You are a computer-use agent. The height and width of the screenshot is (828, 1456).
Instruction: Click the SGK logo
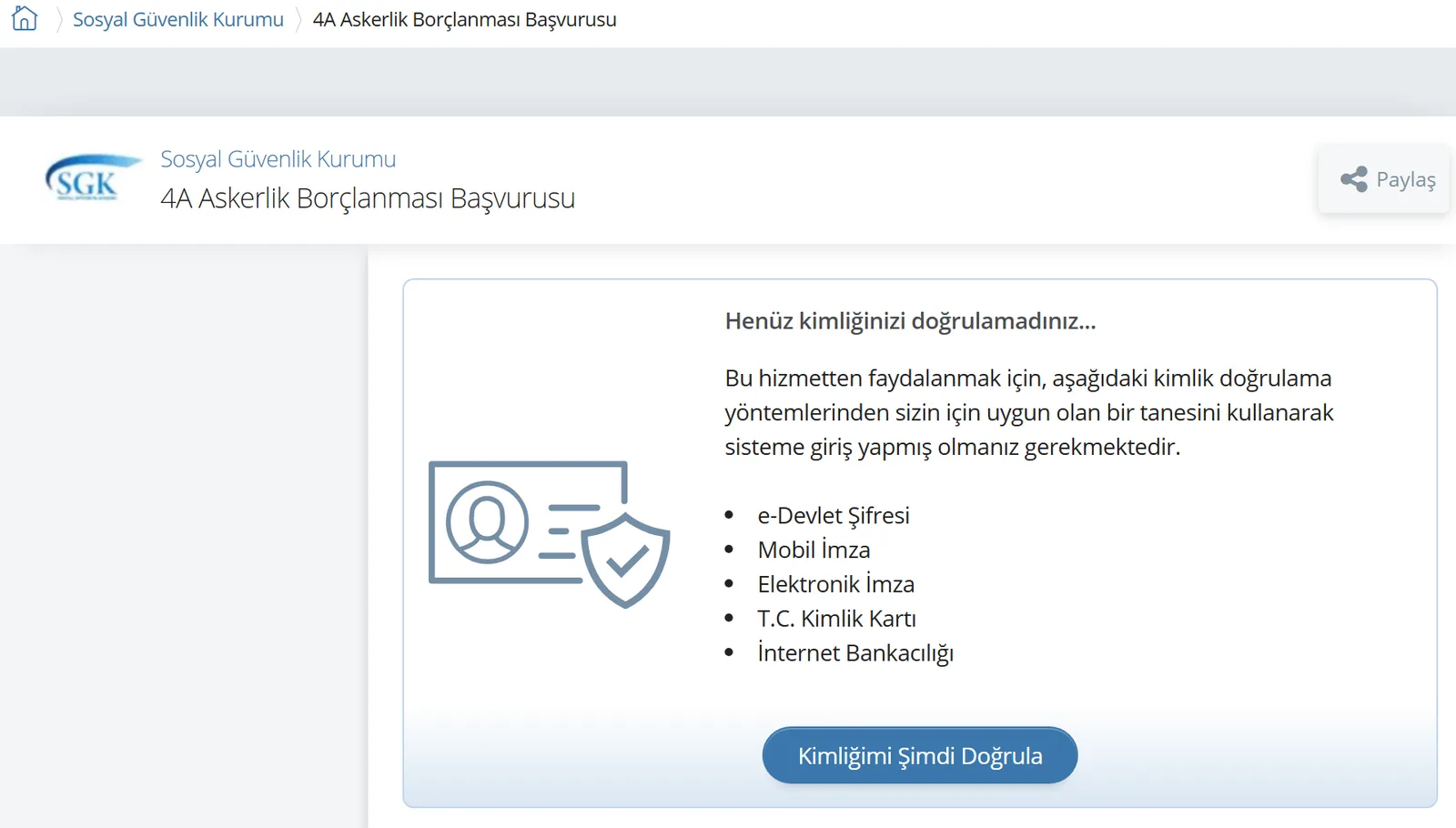[94, 177]
